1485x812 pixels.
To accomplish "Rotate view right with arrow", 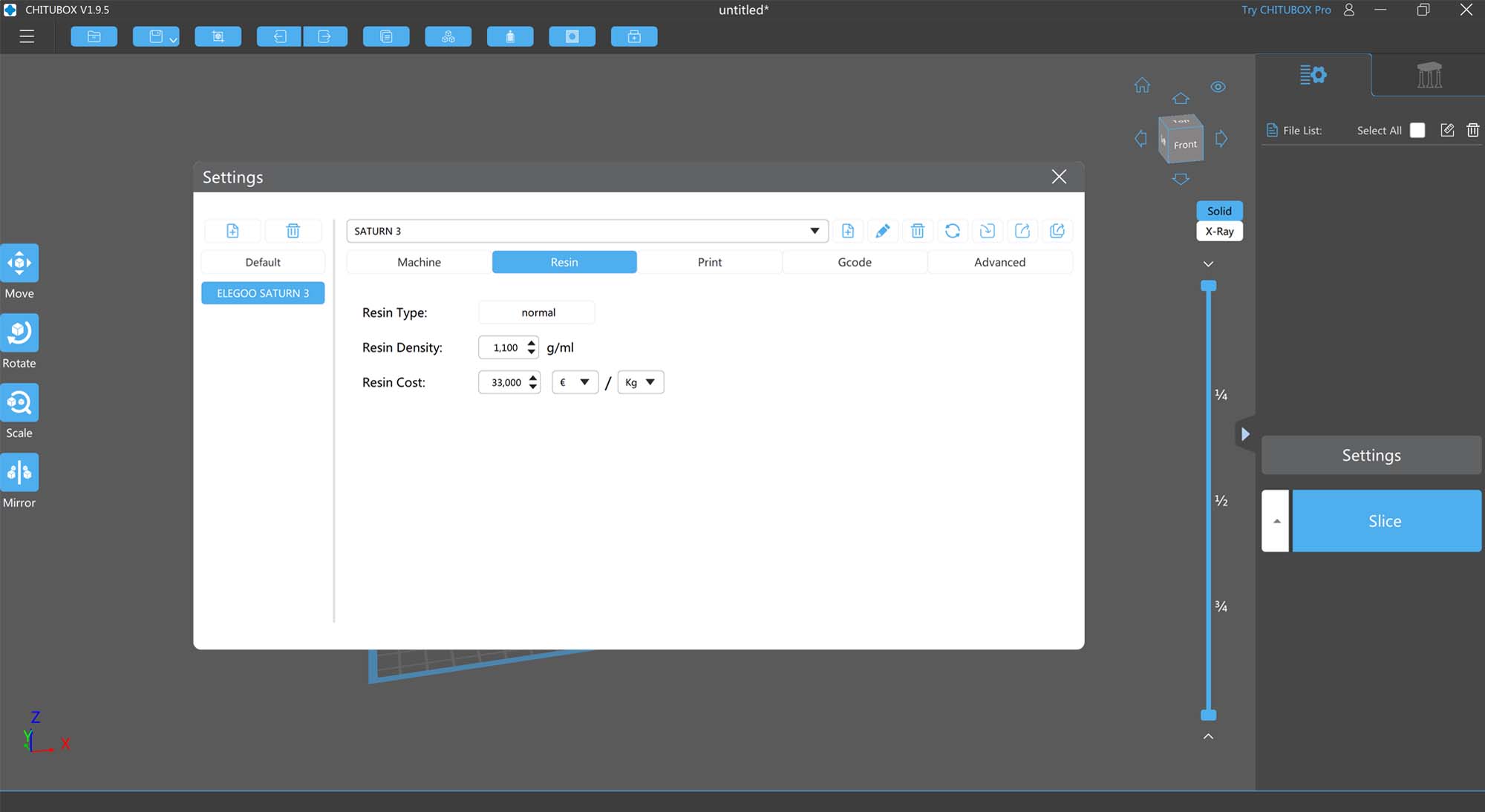I will click(x=1221, y=139).
